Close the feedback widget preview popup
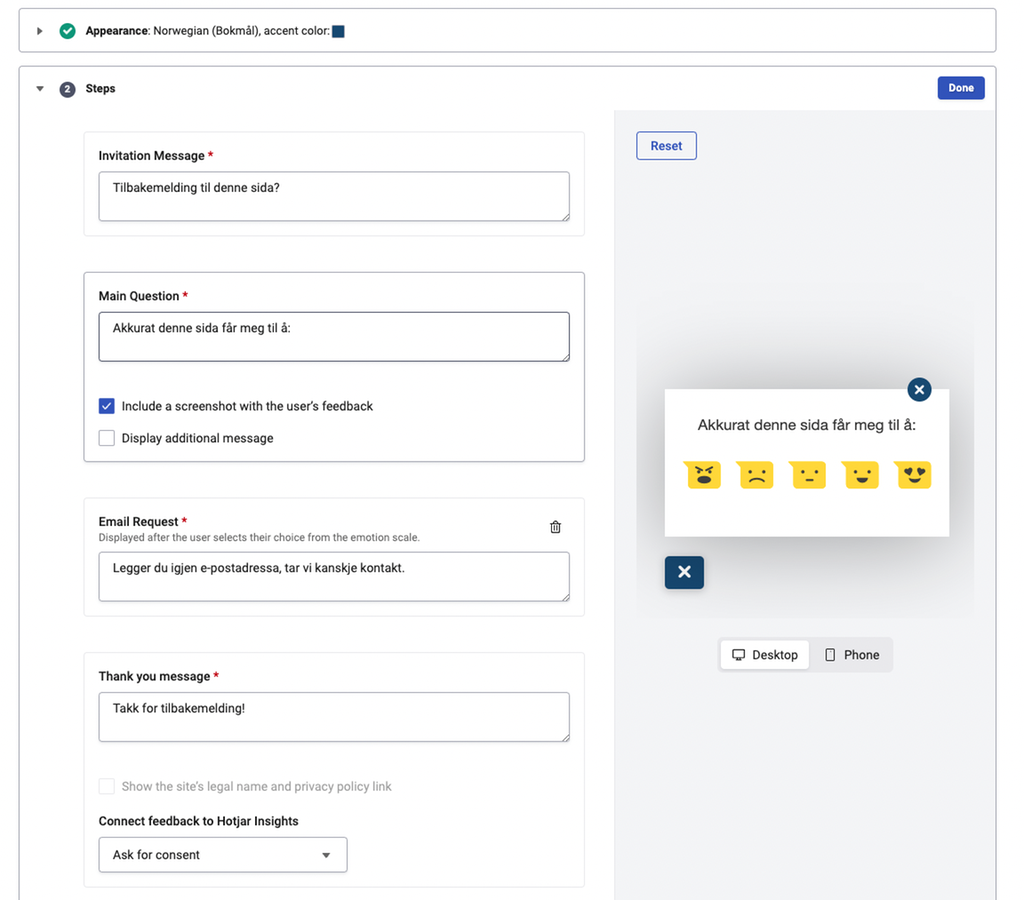The image size is (1024, 900). click(919, 390)
